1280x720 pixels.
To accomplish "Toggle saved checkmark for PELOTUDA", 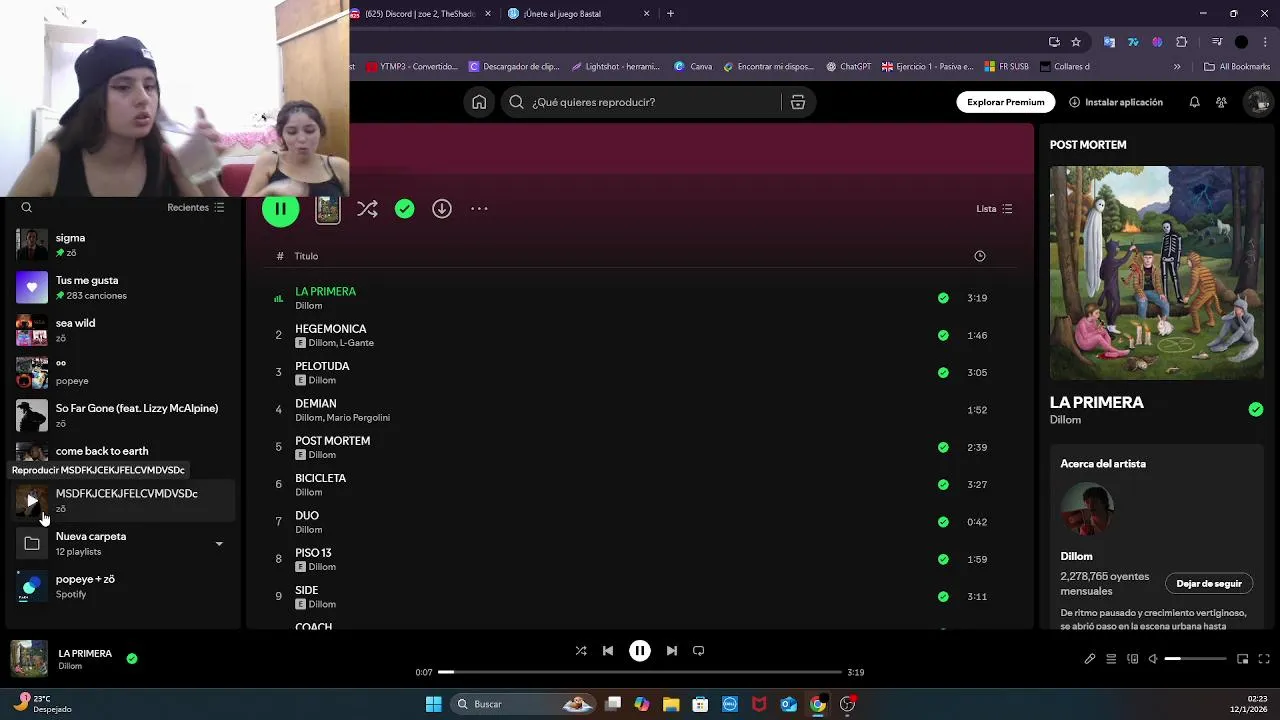I will coord(943,372).
